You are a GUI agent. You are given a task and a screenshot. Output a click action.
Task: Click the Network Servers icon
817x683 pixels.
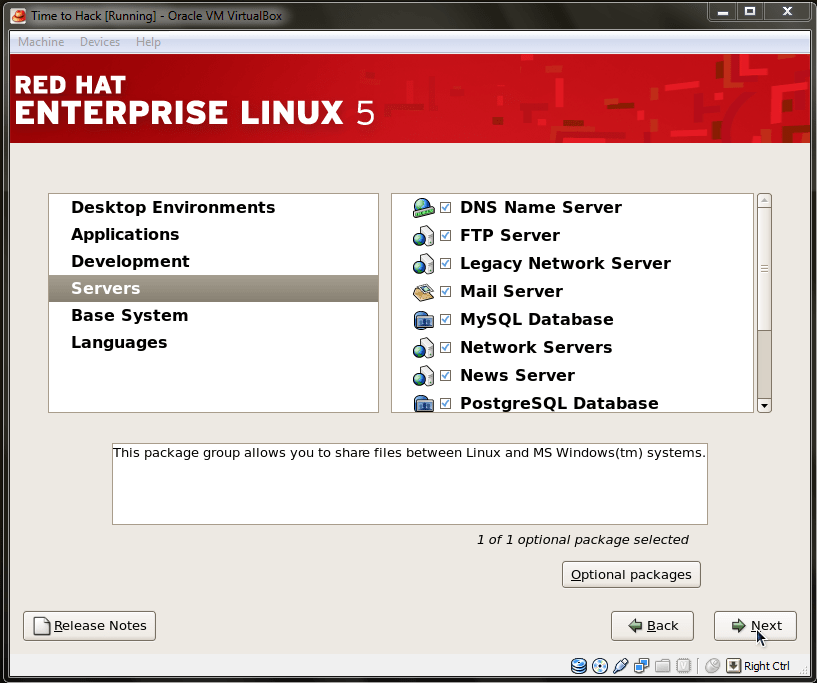pyautogui.click(x=423, y=348)
